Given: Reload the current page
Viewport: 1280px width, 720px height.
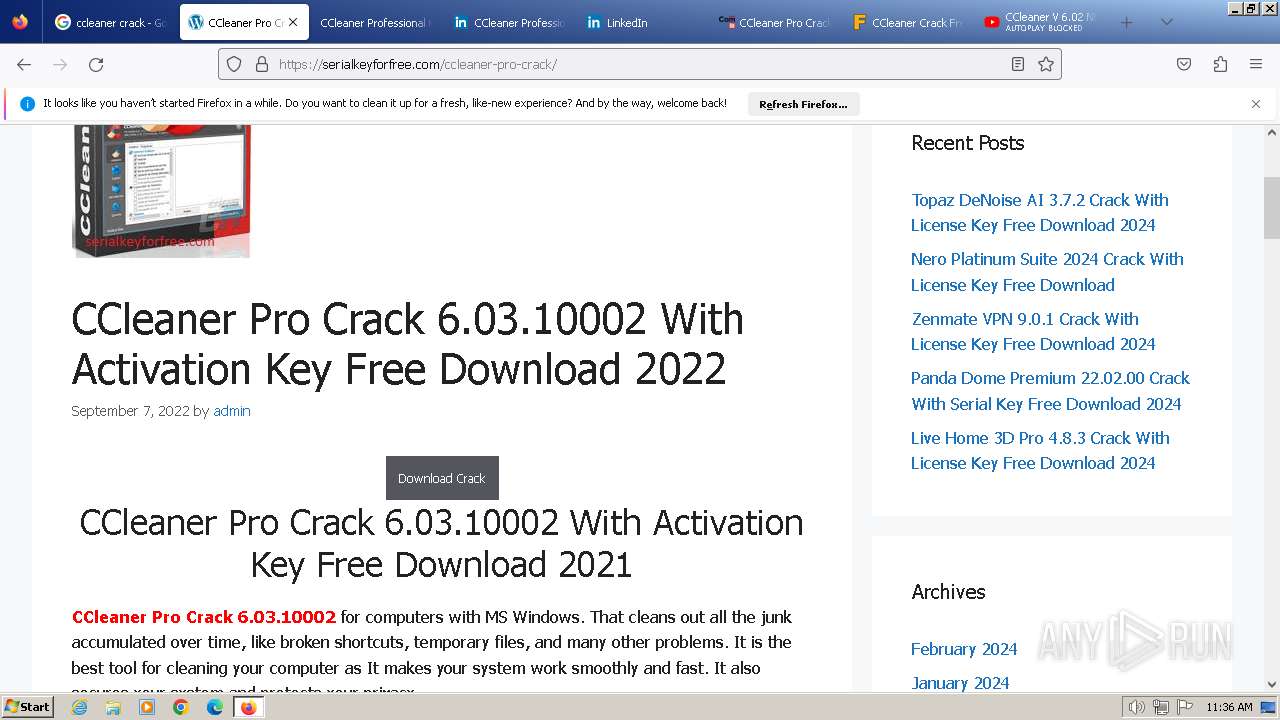Looking at the screenshot, I should click(x=96, y=64).
